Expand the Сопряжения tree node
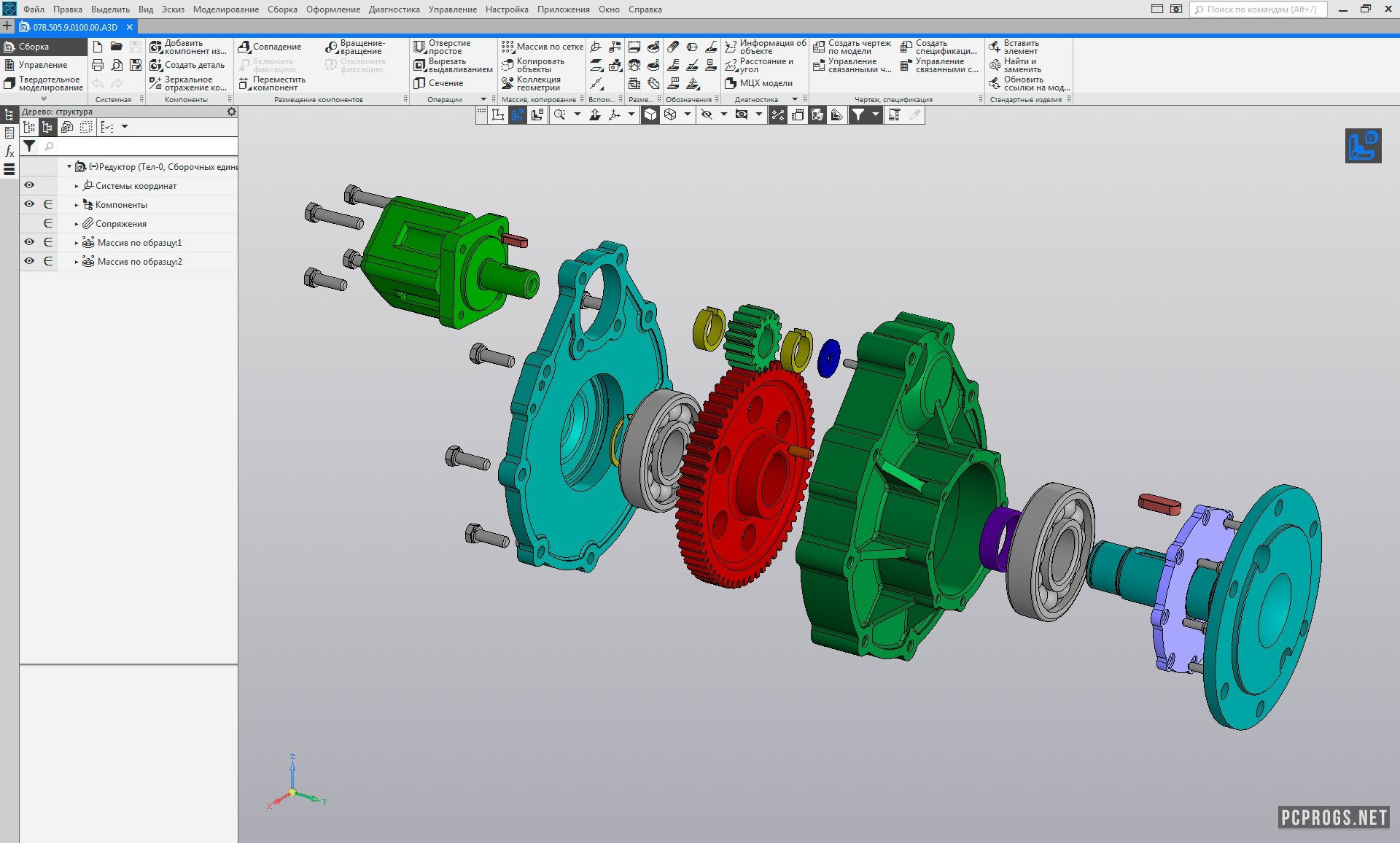Viewport: 1400px width, 843px height. pos(77,224)
